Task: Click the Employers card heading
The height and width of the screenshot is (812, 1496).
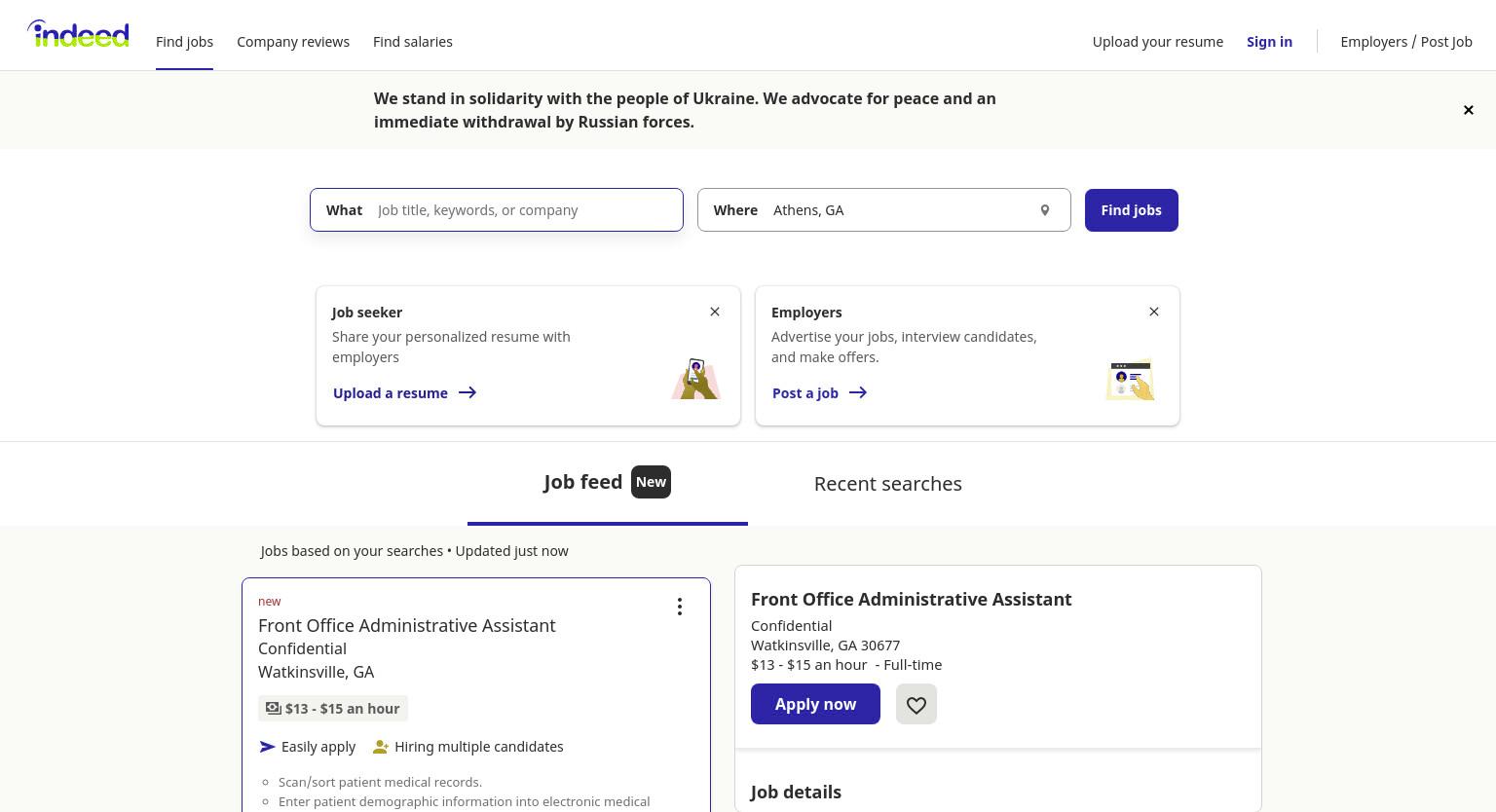Action: pos(806,313)
